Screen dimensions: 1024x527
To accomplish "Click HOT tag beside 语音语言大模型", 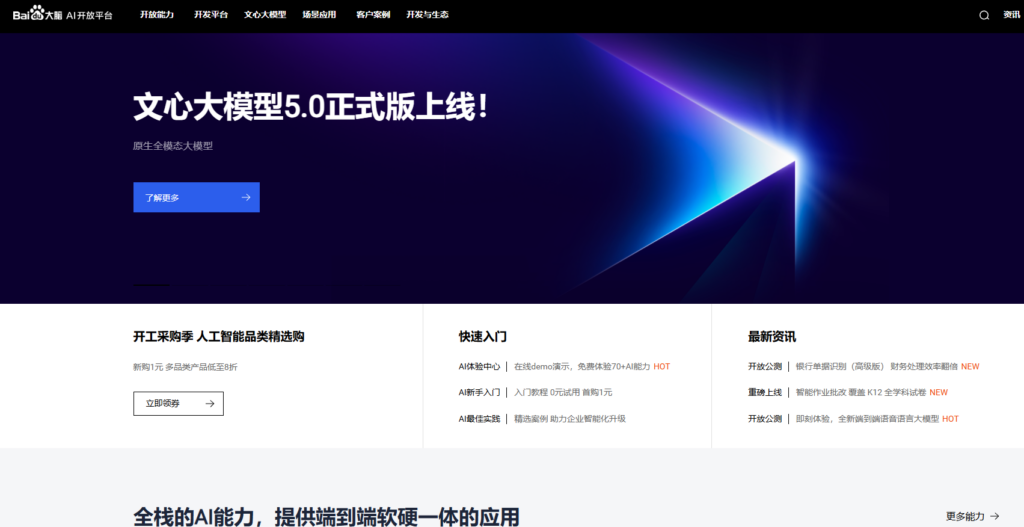I will tap(950, 419).
